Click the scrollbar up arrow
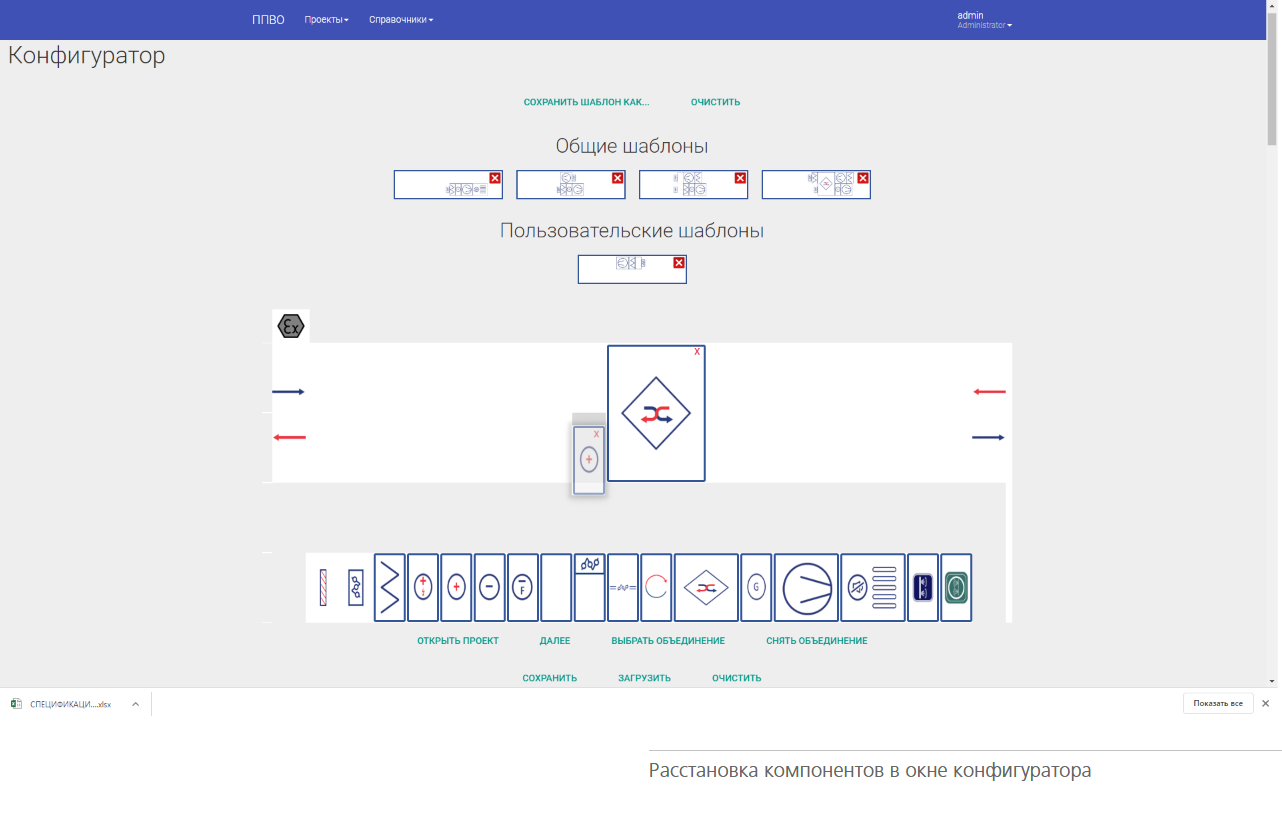The height and width of the screenshot is (813, 1282). coord(1273,5)
